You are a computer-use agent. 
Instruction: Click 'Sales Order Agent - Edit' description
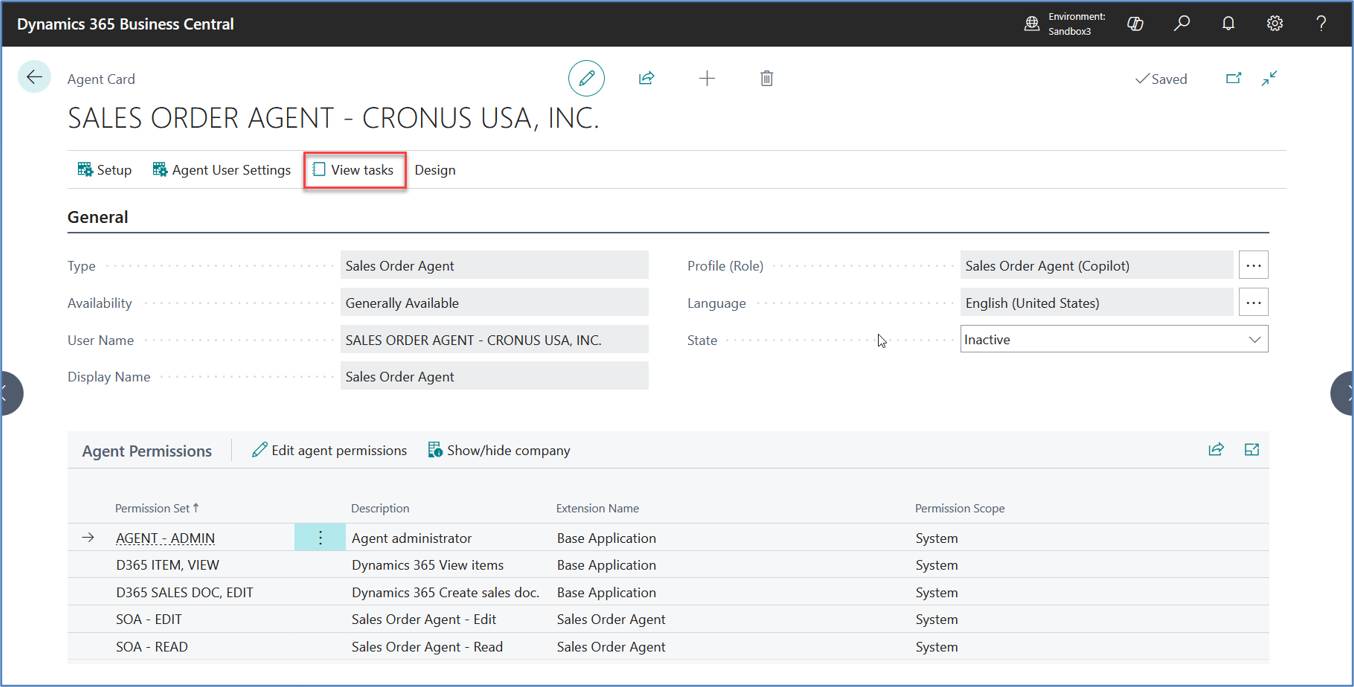click(424, 619)
